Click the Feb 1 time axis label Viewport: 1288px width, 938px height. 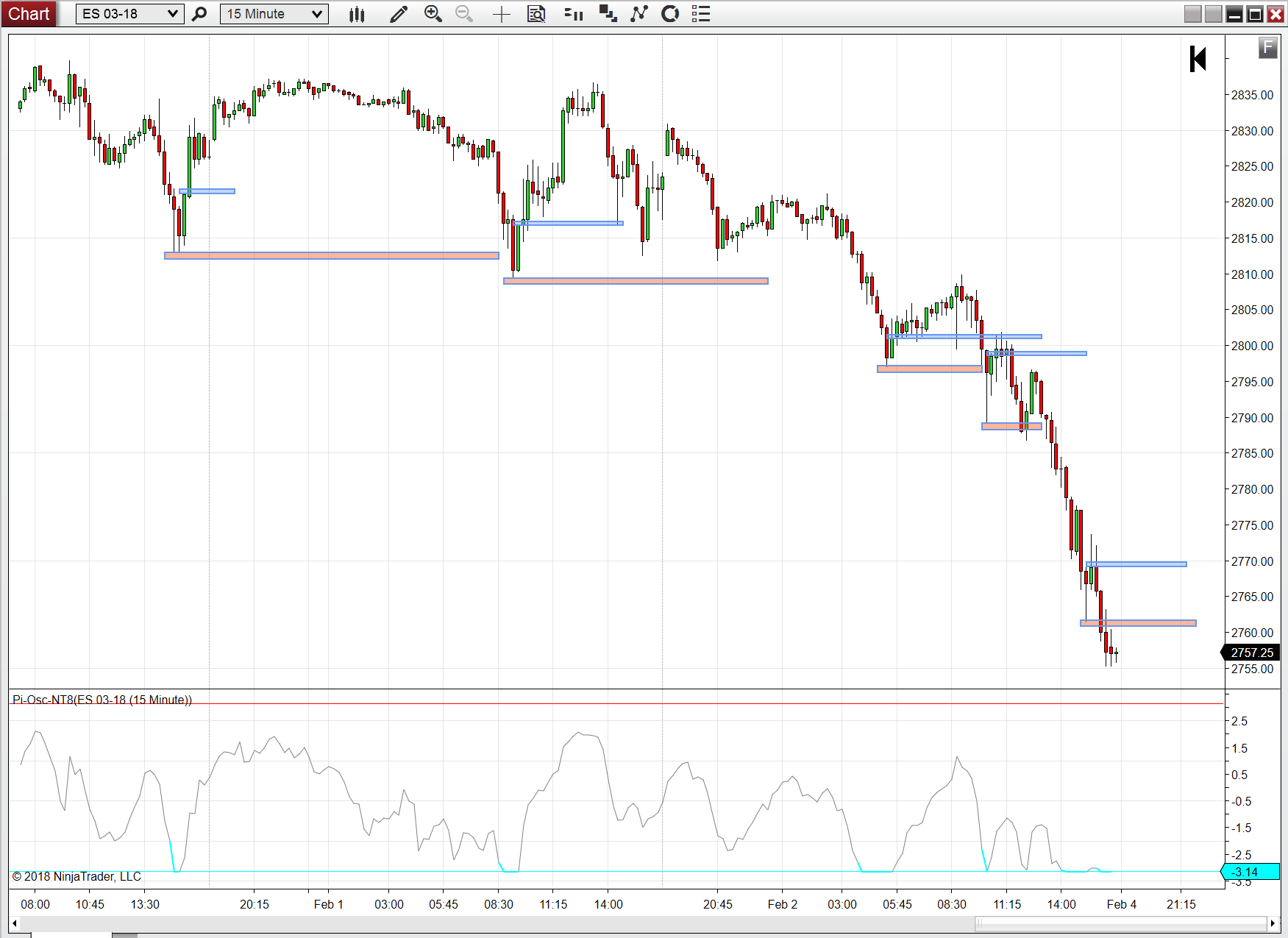328,904
